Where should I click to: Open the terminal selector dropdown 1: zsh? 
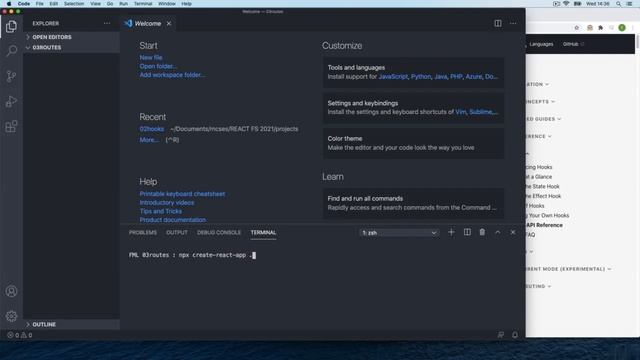[x=399, y=233]
